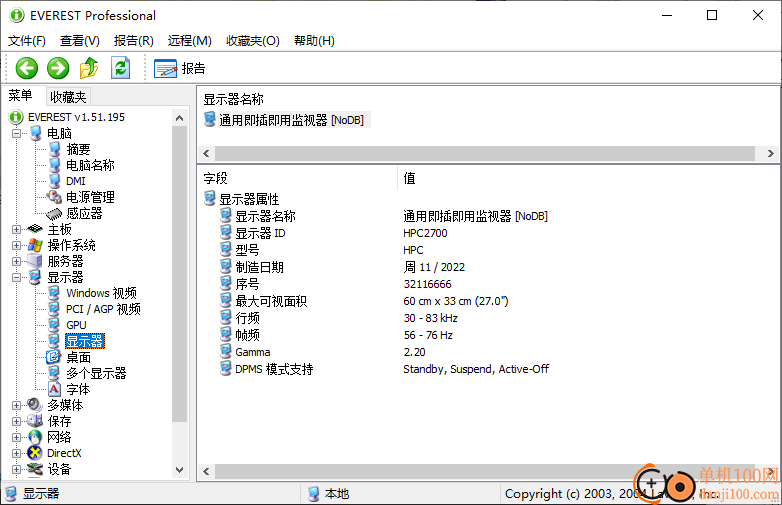Screen dimensions: 782x505
Task: Expand the 保存 tree node
Action: pos(16,421)
